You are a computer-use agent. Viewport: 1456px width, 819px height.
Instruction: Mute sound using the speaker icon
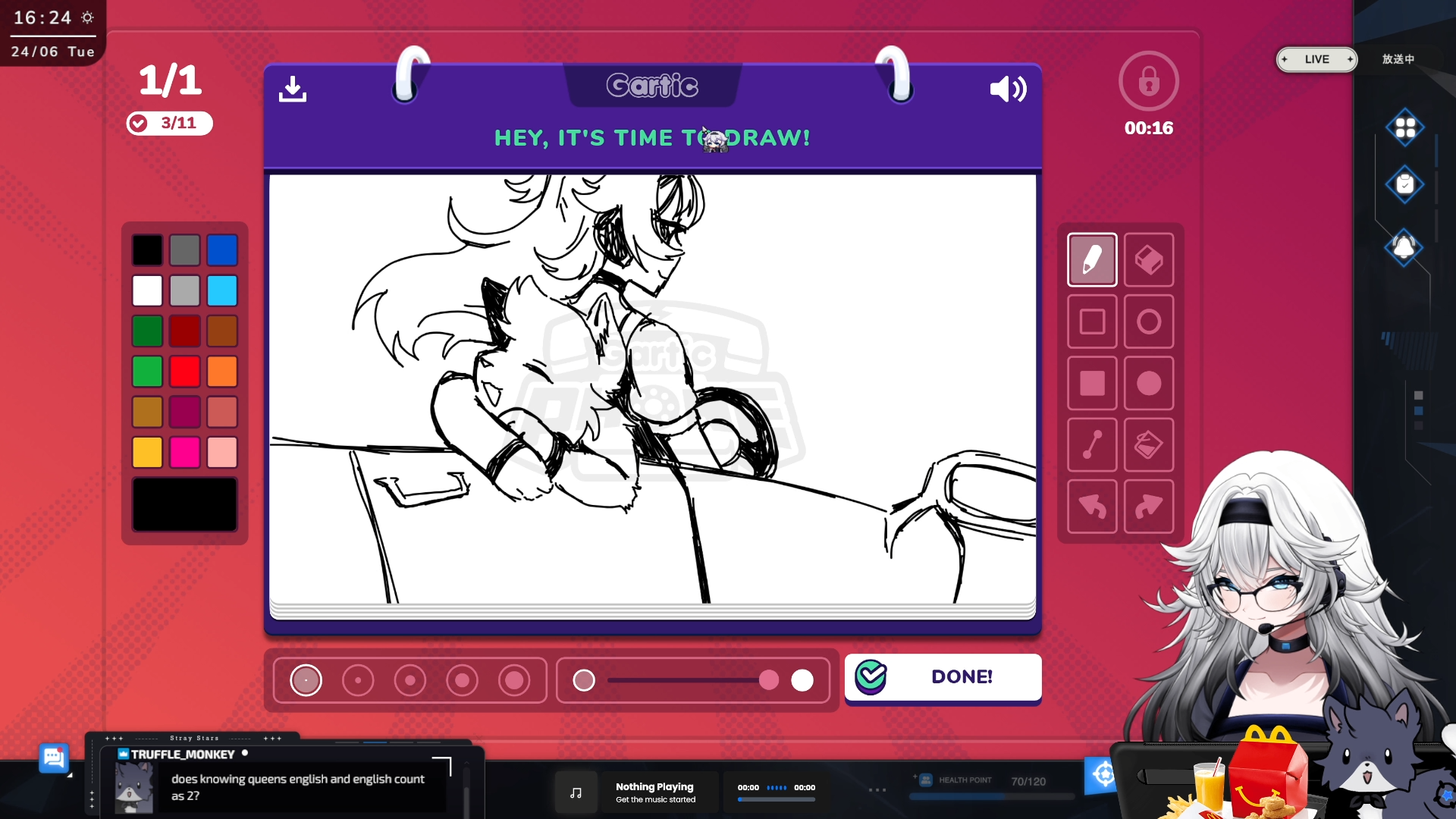[x=1008, y=89]
